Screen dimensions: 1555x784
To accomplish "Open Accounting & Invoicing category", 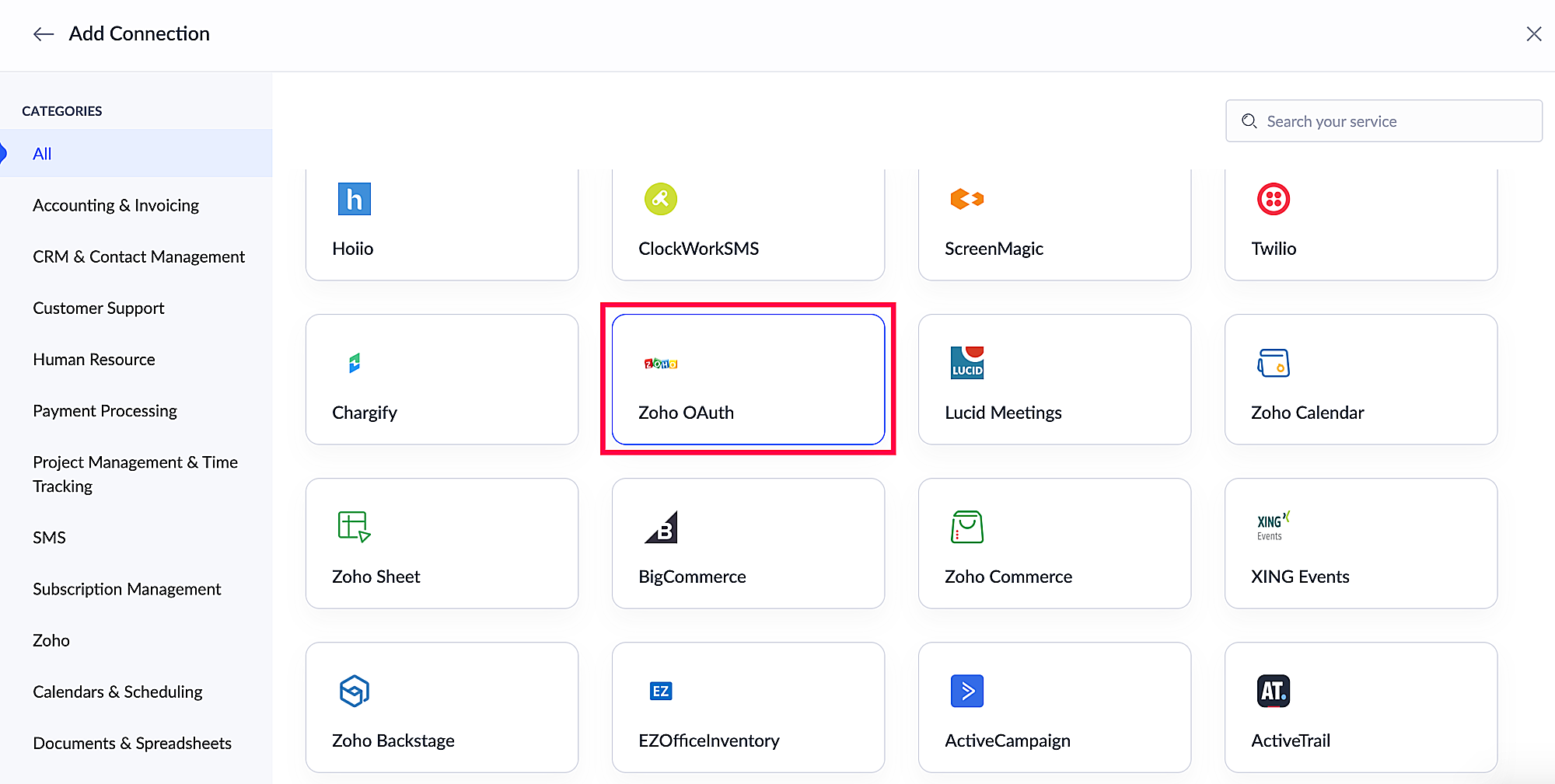I will tap(116, 205).
